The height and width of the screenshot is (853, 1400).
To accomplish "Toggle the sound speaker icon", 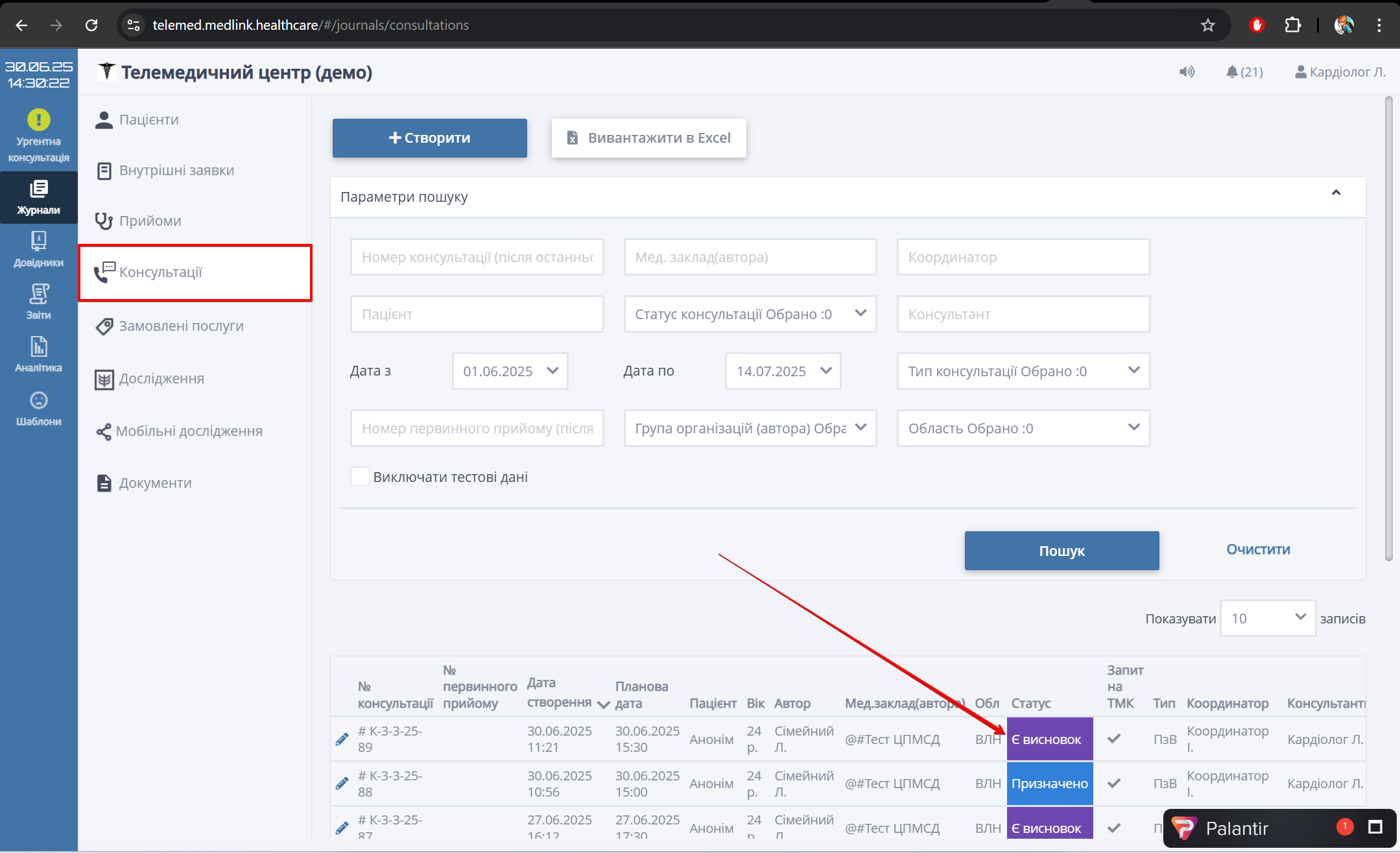I will tap(1187, 72).
